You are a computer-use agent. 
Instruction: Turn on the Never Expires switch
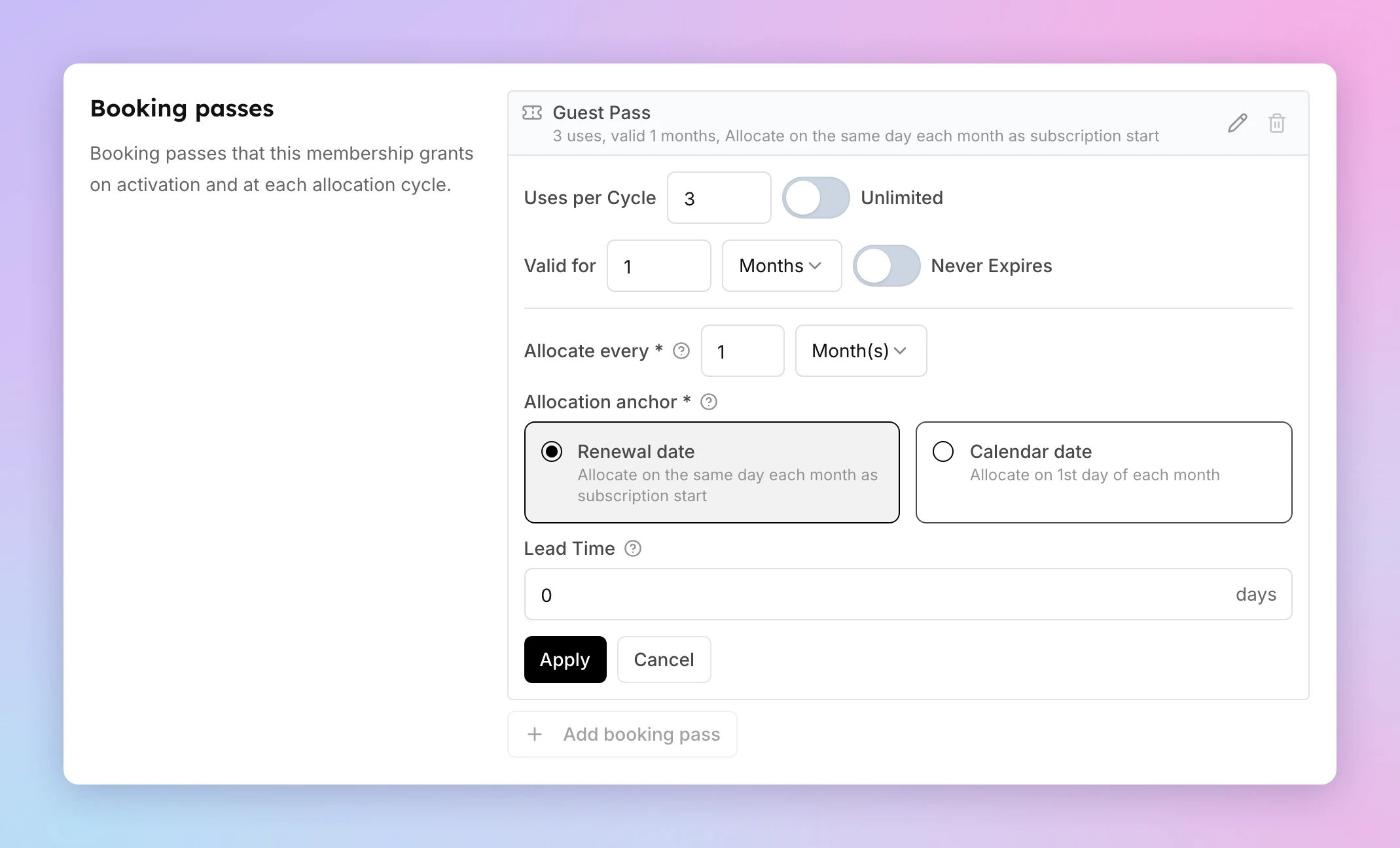click(x=886, y=266)
